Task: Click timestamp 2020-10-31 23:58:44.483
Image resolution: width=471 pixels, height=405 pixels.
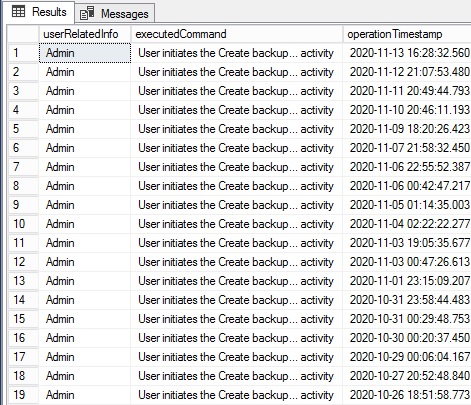Action: [410, 300]
